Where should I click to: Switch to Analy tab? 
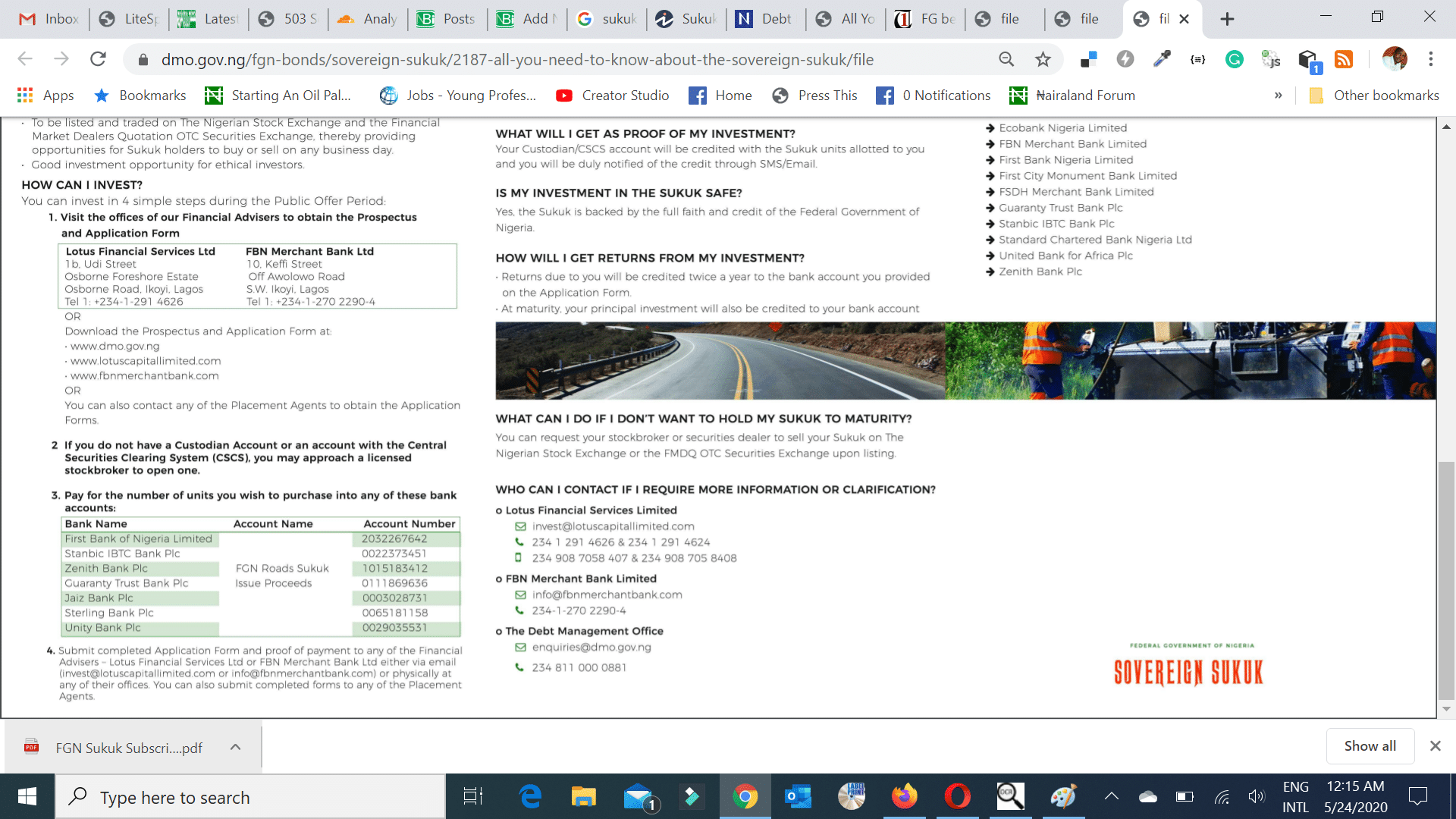pyautogui.click(x=368, y=19)
